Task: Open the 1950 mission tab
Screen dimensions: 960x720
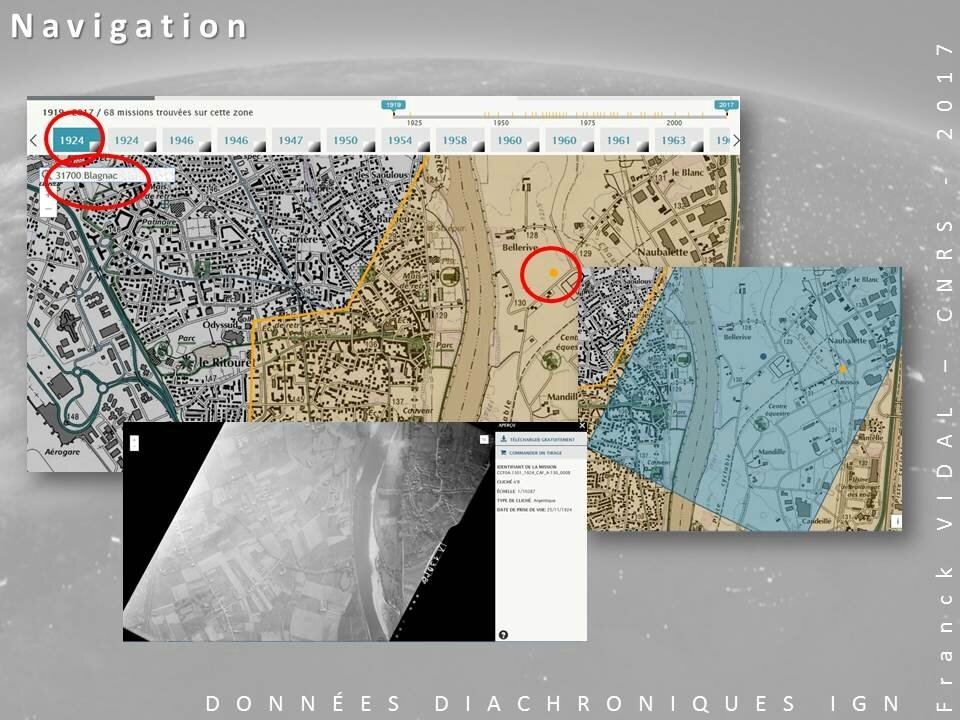Action: [x=351, y=140]
